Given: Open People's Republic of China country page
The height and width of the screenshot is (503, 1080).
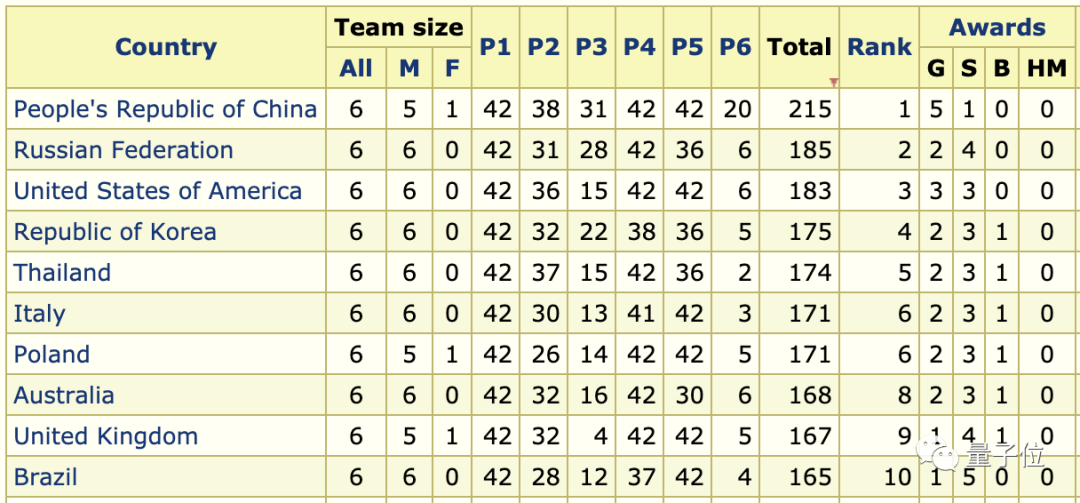Looking at the screenshot, I should pos(165,109).
